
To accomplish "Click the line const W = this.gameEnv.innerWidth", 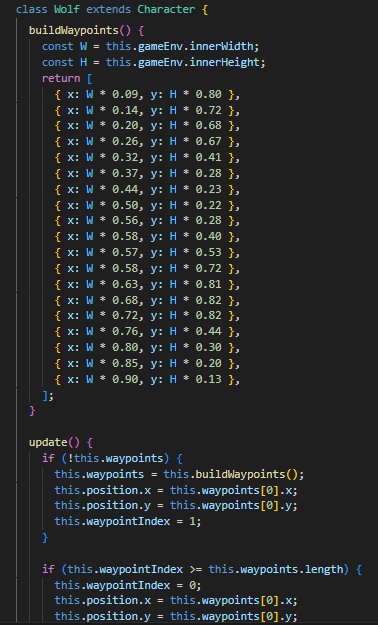I will pyautogui.click(x=151, y=47).
